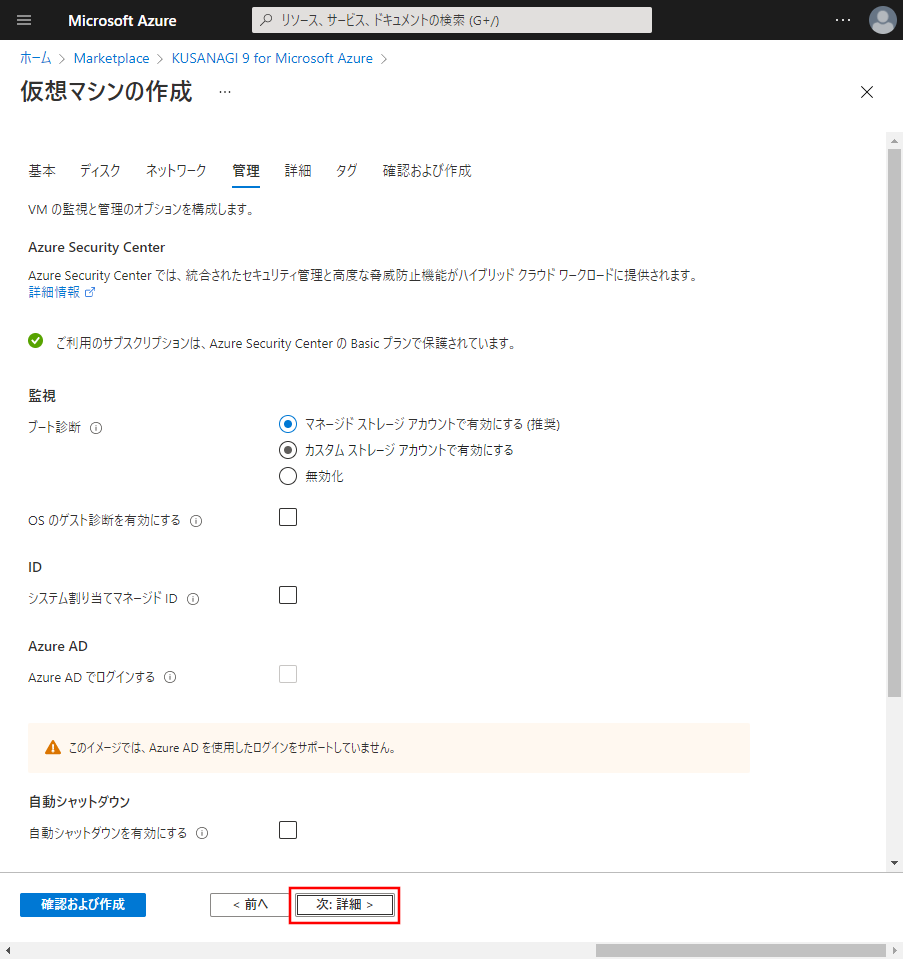903x959 pixels.
Task: Click the 監視 section heading
Action: [x=42, y=396]
